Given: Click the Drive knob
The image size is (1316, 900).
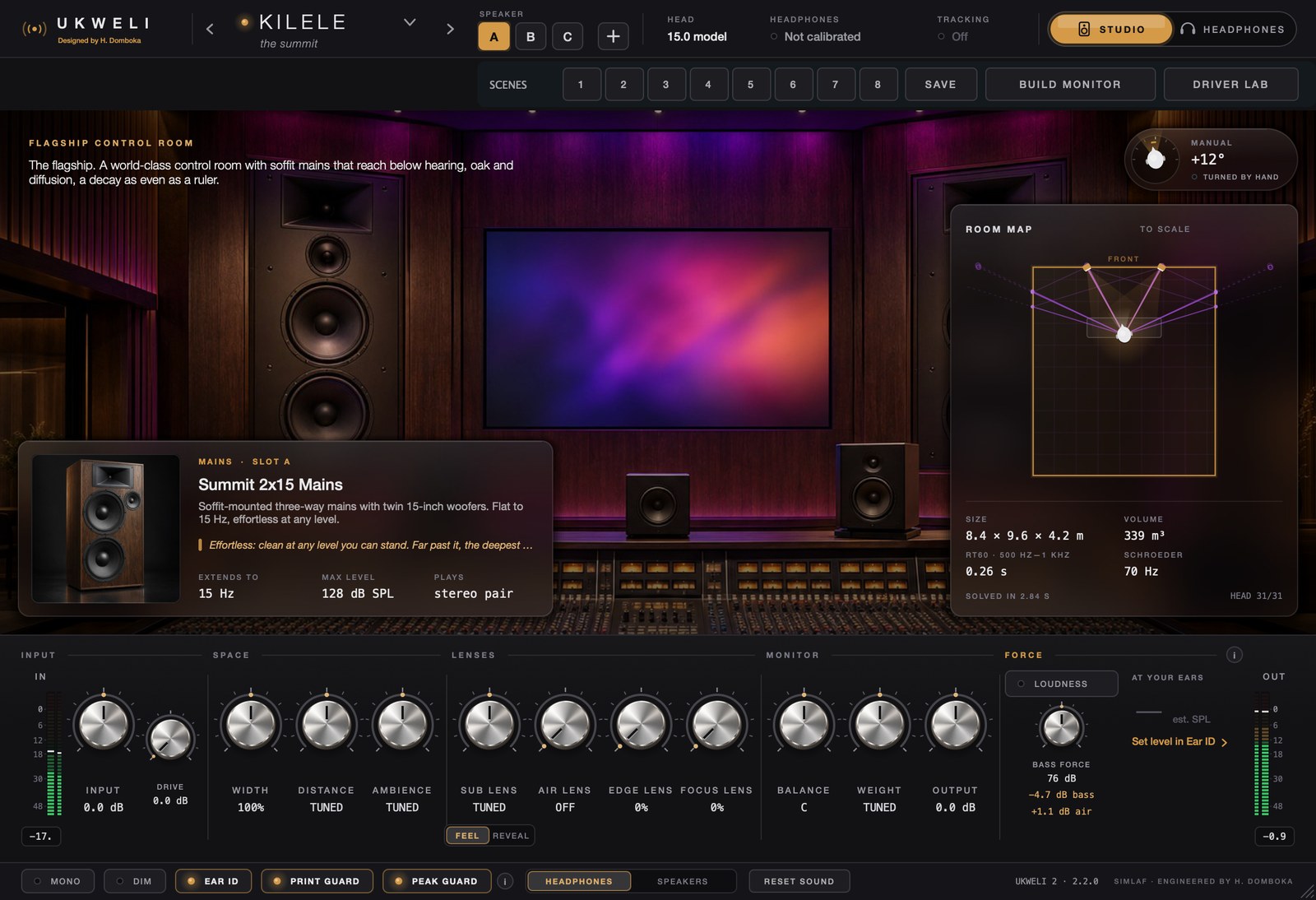Looking at the screenshot, I should 170,738.
